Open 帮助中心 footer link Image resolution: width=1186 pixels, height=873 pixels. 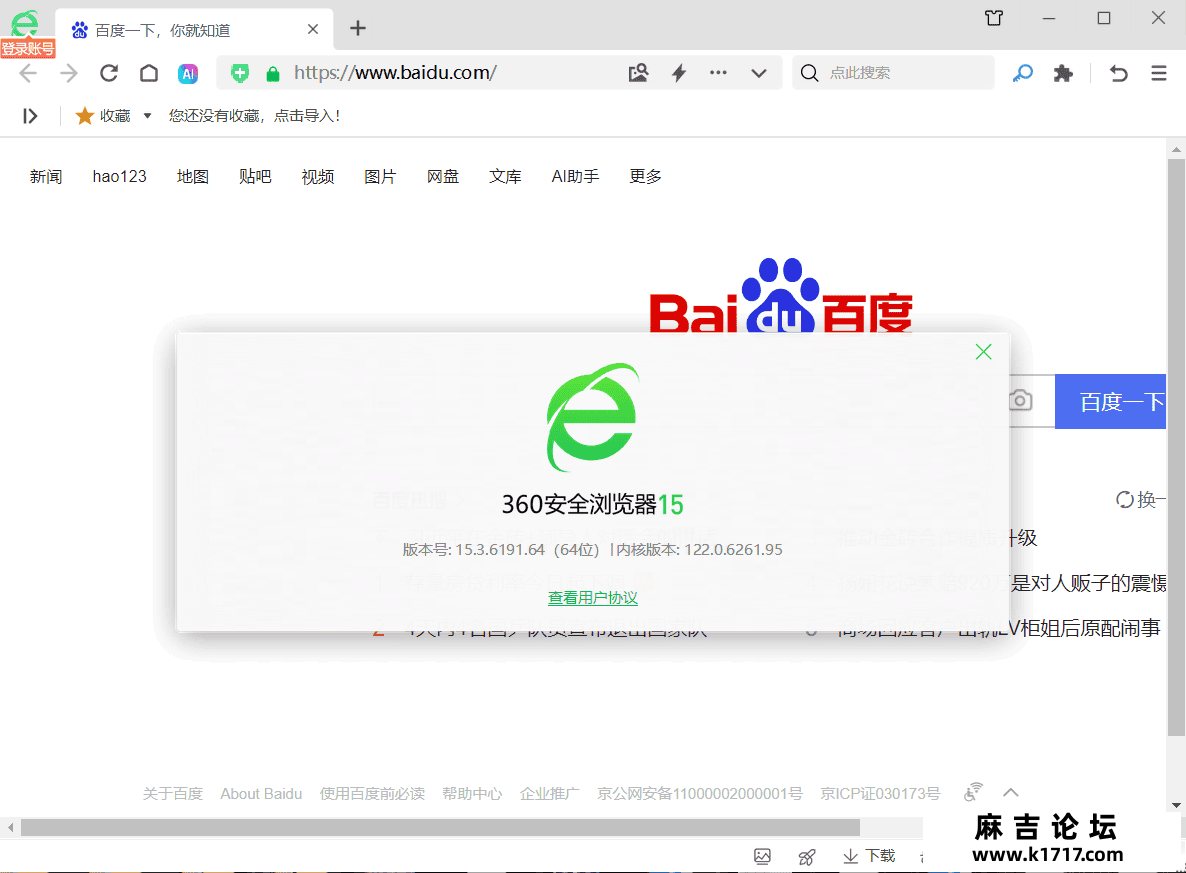point(472,794)
